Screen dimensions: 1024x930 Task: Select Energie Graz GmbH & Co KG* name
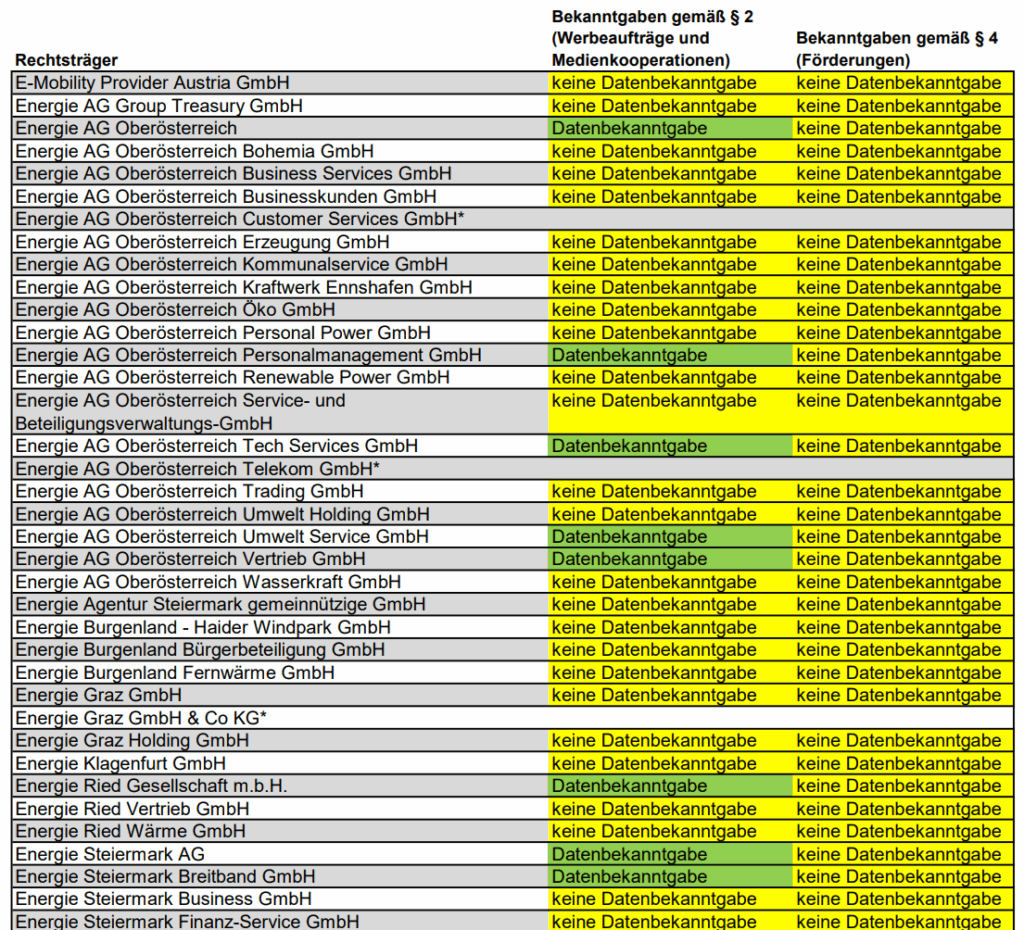141,718
